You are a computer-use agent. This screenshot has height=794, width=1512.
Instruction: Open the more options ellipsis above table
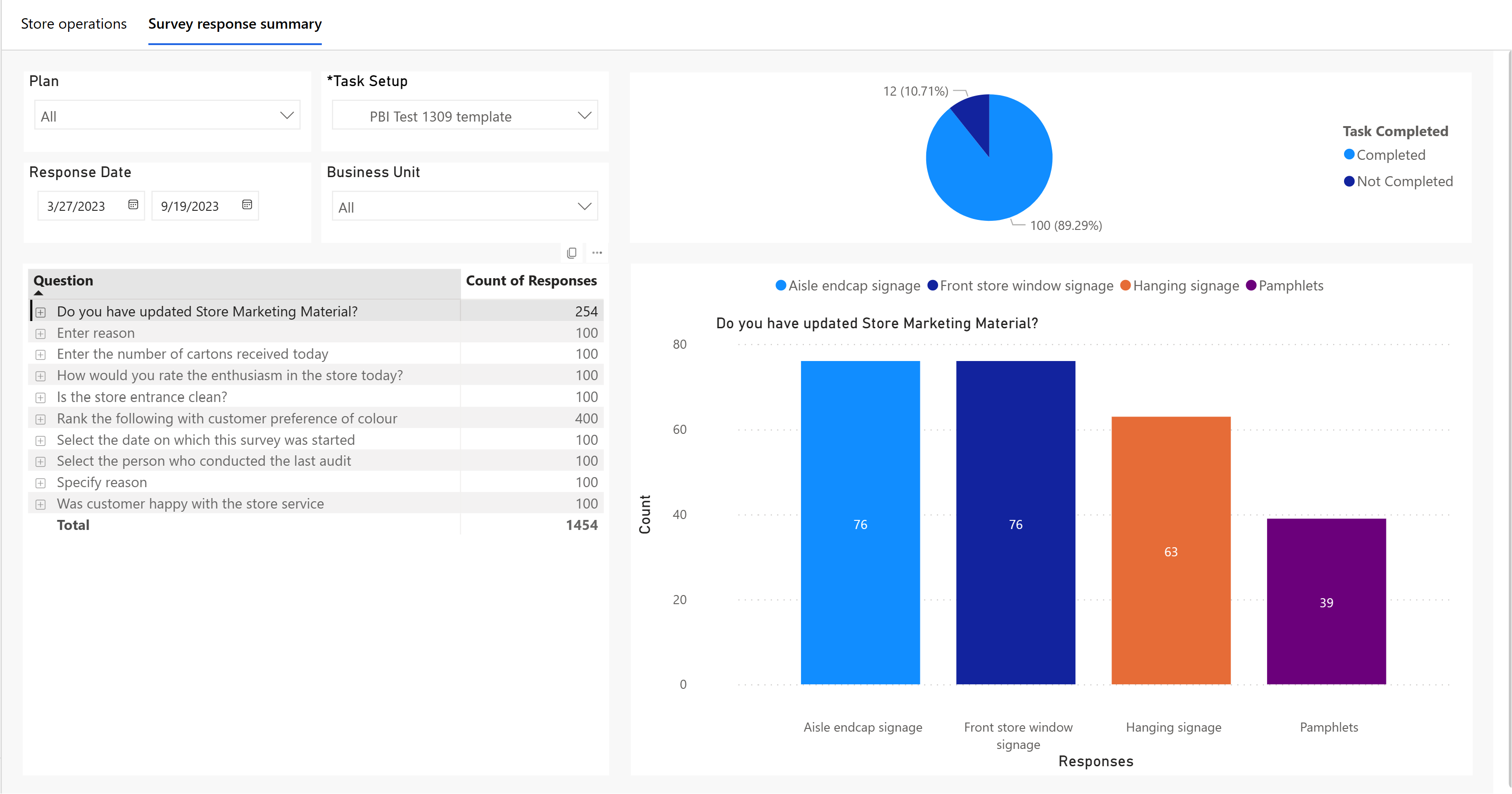point(597,253)
